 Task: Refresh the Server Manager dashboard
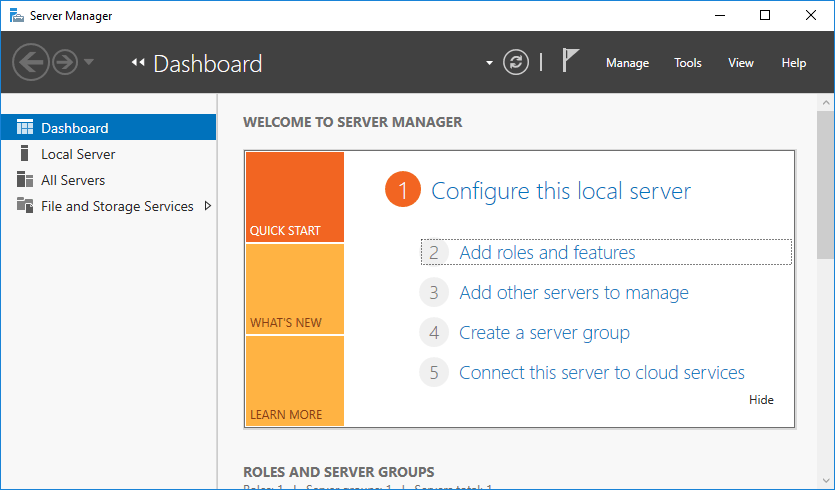515,62
